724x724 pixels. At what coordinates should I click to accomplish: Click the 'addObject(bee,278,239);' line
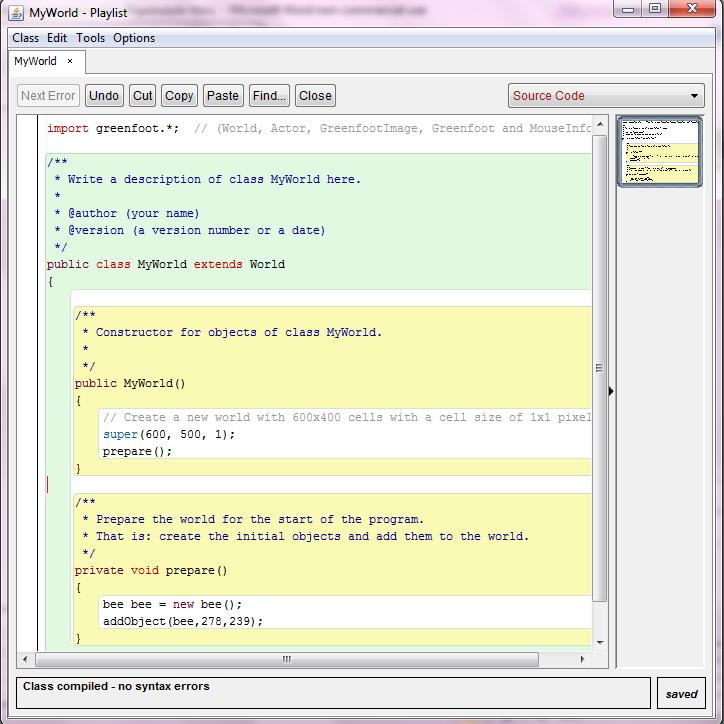coord(183,621)
